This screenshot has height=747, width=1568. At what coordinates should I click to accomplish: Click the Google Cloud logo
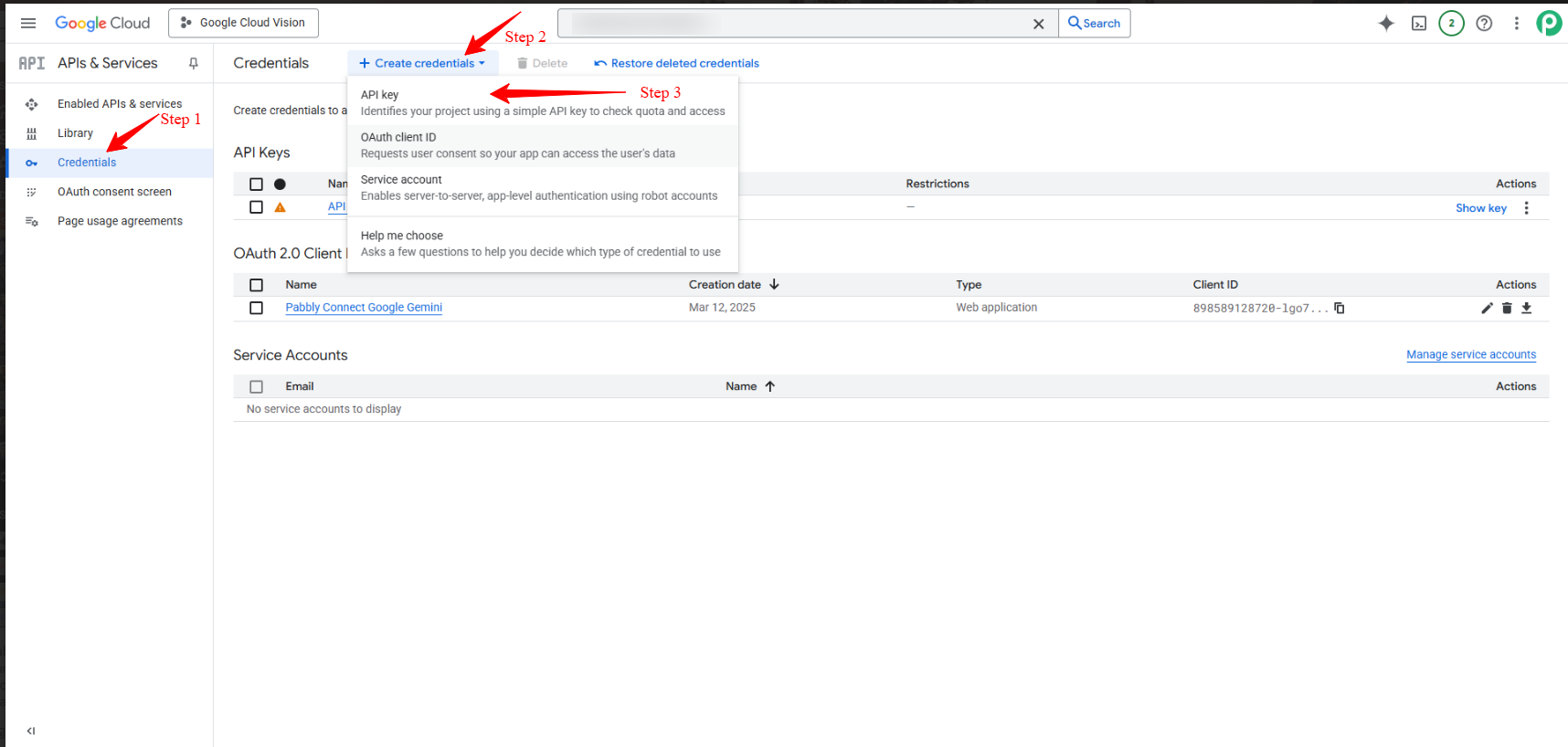[x=102, y=23]
